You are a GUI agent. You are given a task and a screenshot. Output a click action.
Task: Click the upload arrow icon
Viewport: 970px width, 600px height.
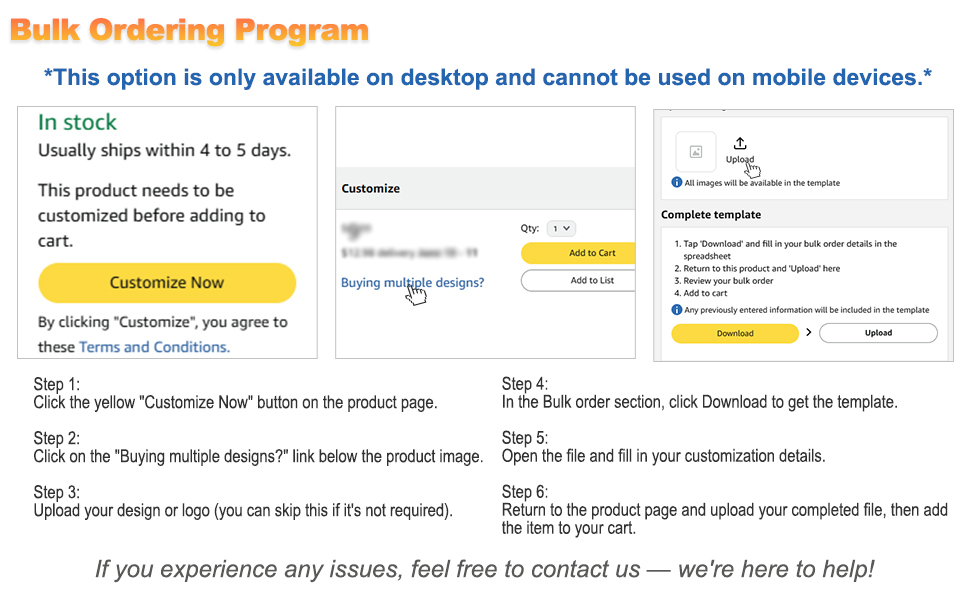(x=740, y=144)
